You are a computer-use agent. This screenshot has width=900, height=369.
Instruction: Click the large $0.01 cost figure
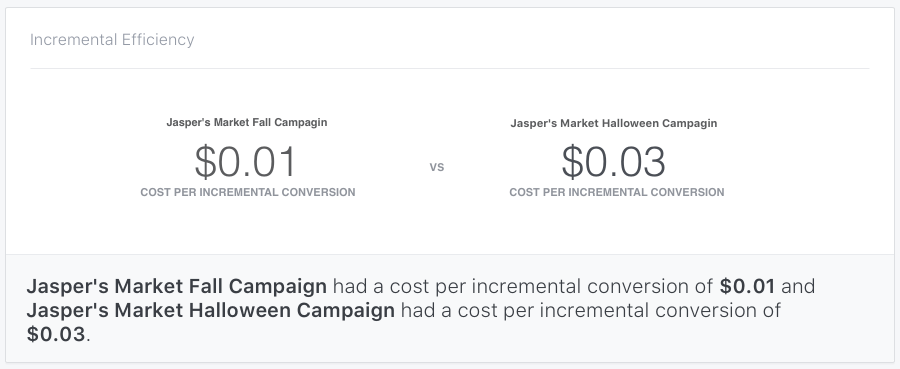[x=245, y=161]
